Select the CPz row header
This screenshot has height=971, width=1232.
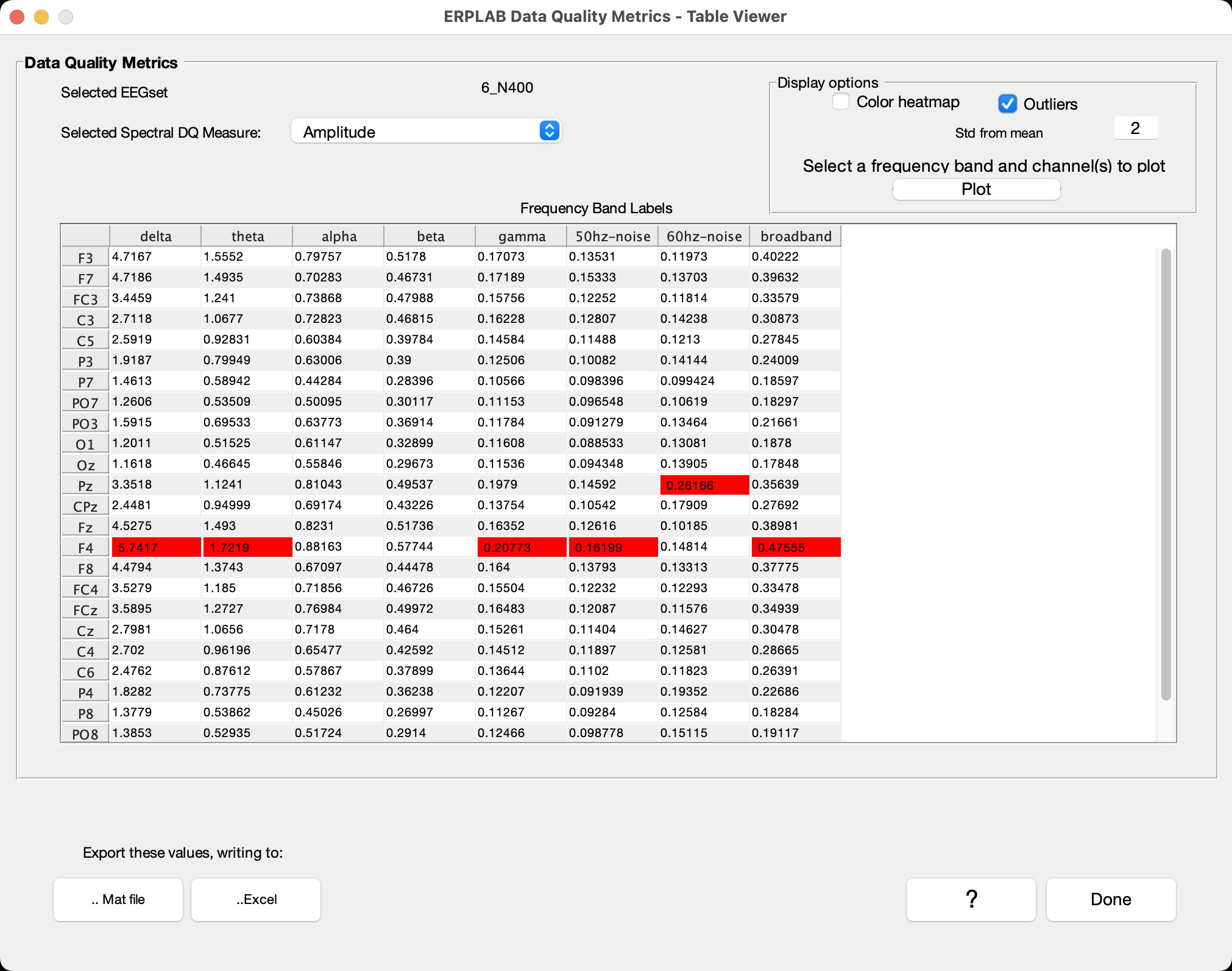85,506
